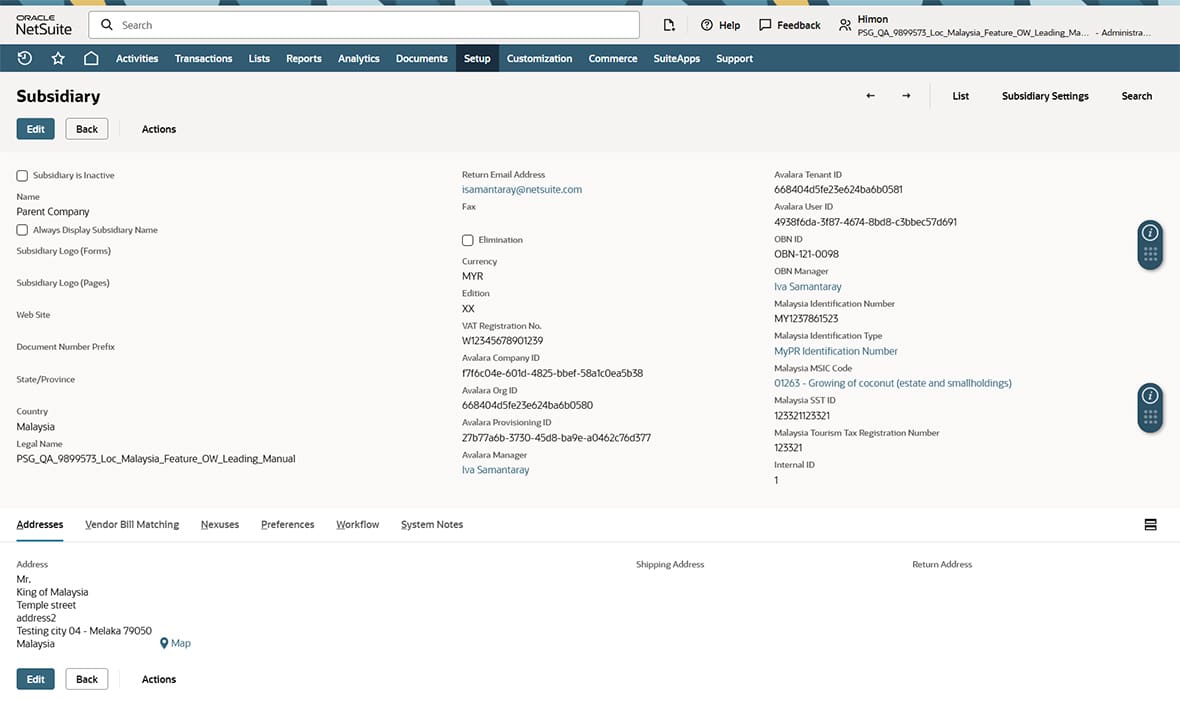Click the Oracle NetSuite logo
The height and width of the screenshot is (702, 1180).
(x=45, y=23)
